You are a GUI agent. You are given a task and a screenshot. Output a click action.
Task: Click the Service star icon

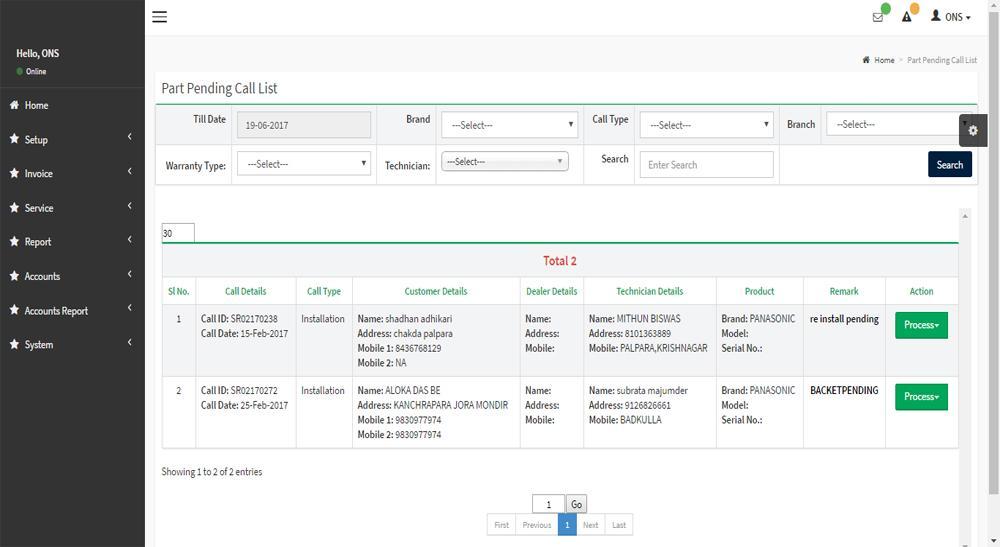click(14, 208)
